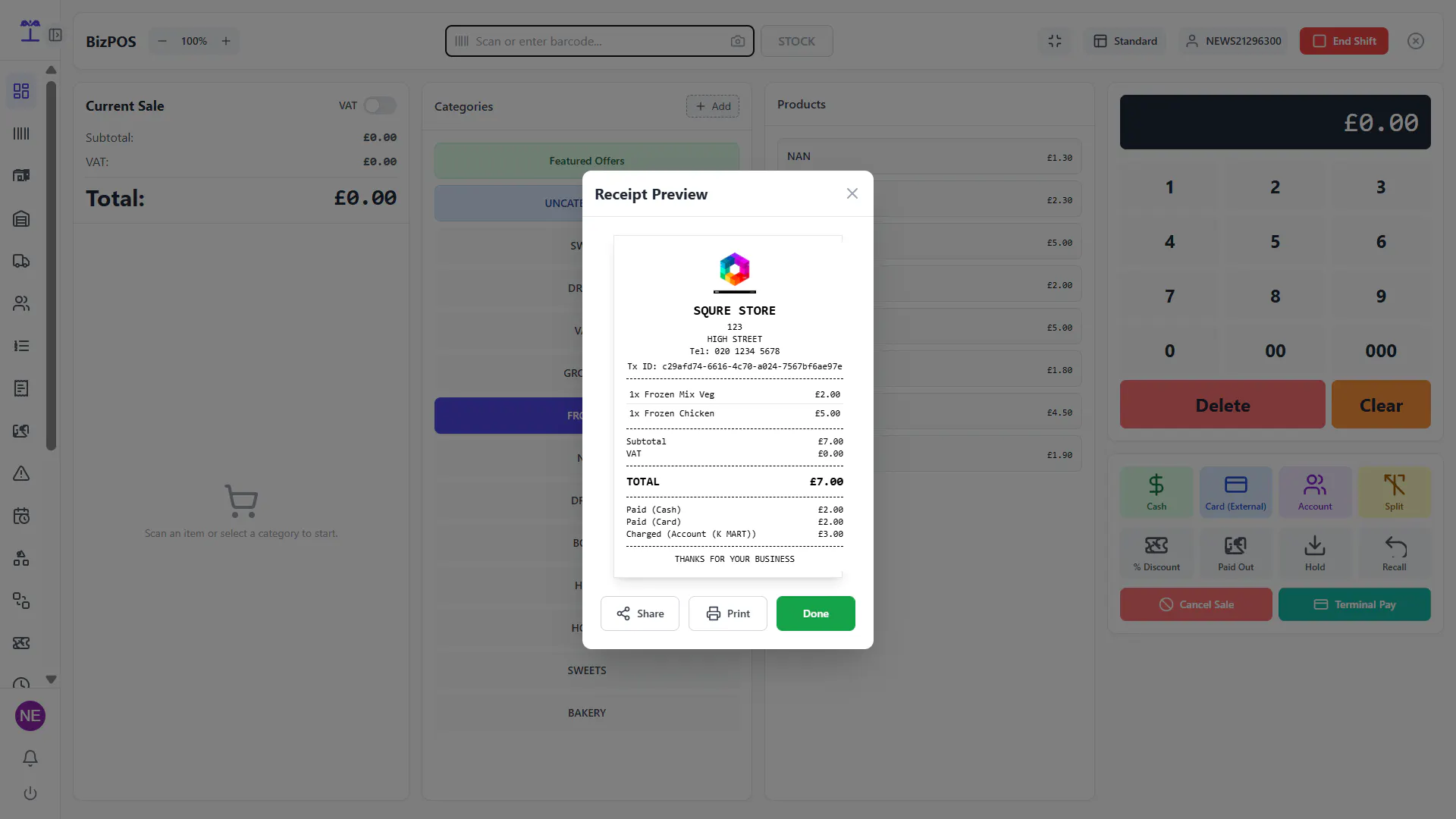1456x819 pixels.
Task: Open the barcode icon in sidebar
Action: [21, 133]
